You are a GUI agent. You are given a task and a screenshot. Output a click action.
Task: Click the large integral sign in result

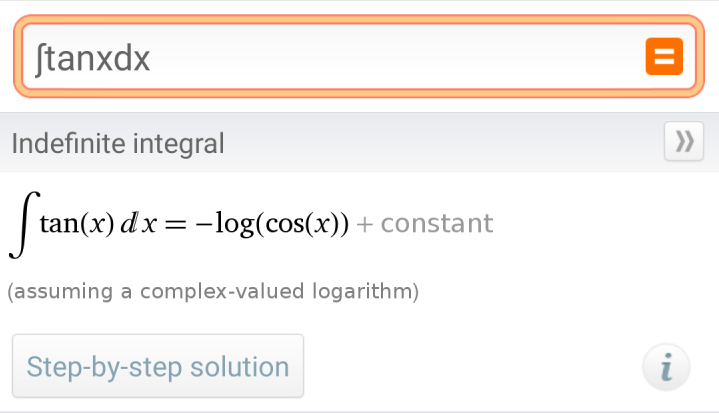click(x=19, y=225)
